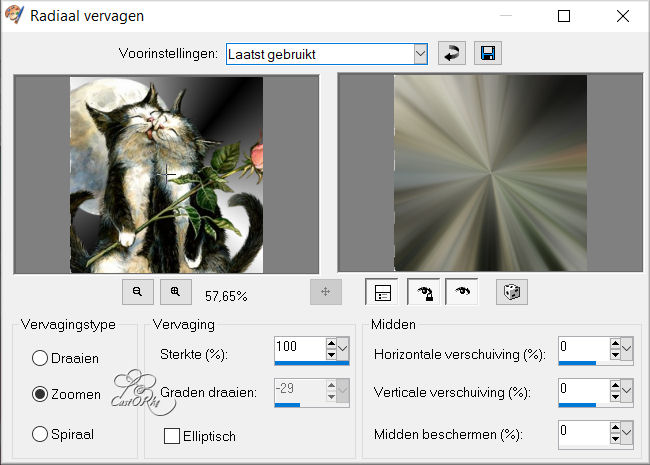Decrease Verticale verschuiving with down arrow
650x465 pixels.
pos(615,396)
